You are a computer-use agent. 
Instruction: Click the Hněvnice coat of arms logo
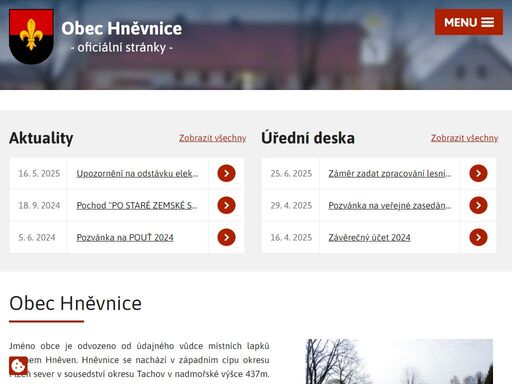pos(31,36)
